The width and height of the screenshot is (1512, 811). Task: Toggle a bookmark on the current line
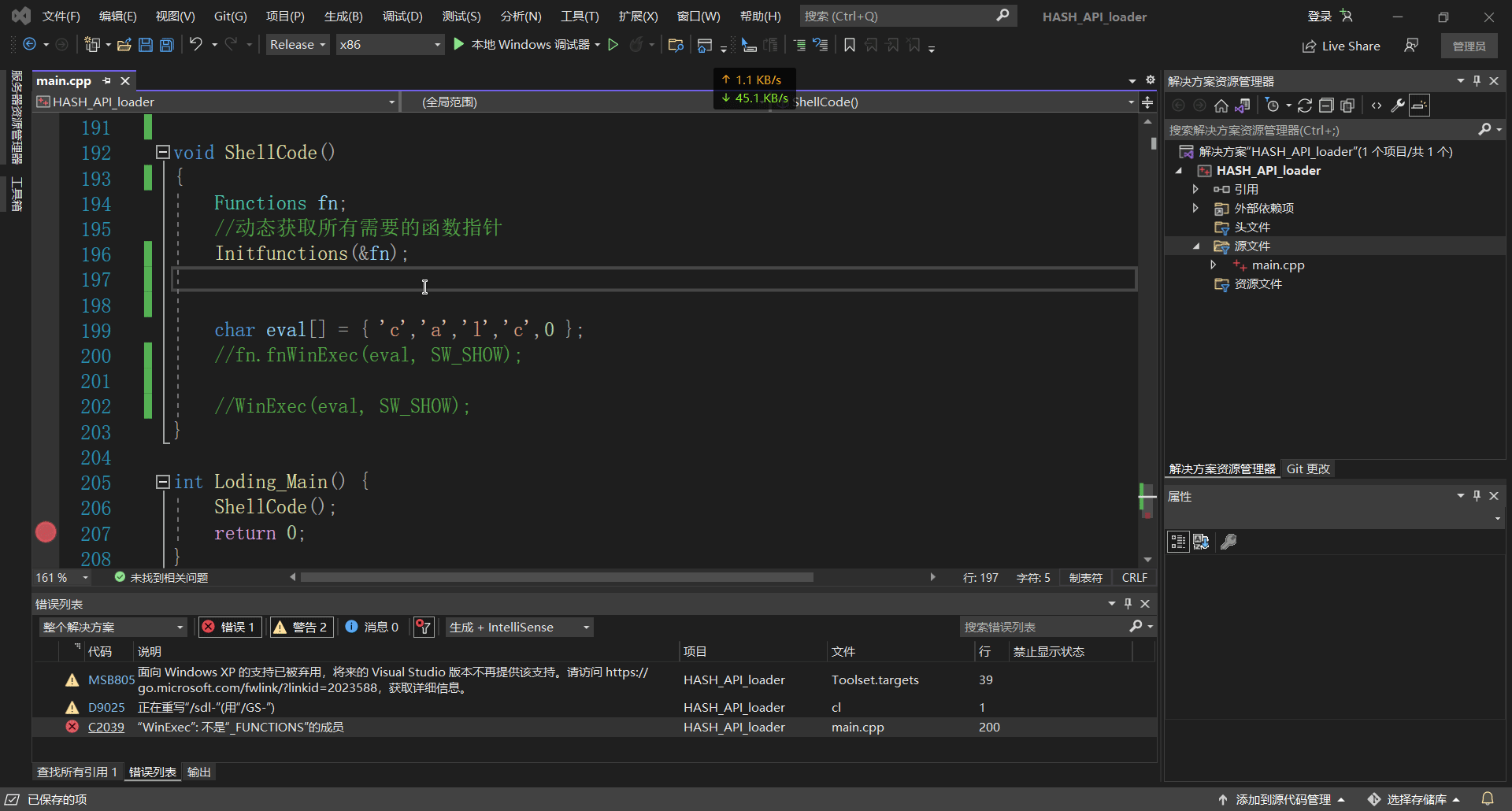pos(850,45)
